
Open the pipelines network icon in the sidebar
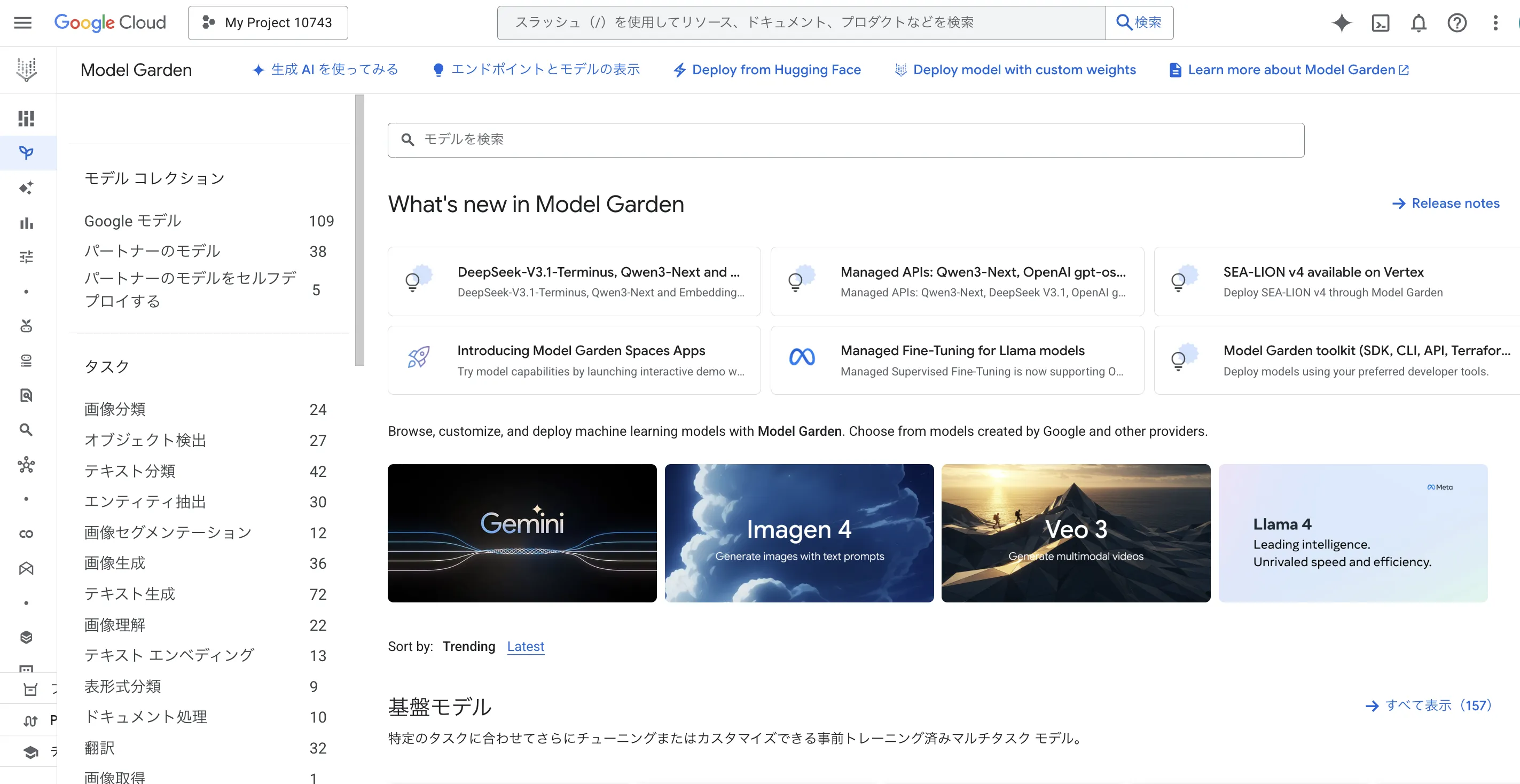click(x=26, y=466)
